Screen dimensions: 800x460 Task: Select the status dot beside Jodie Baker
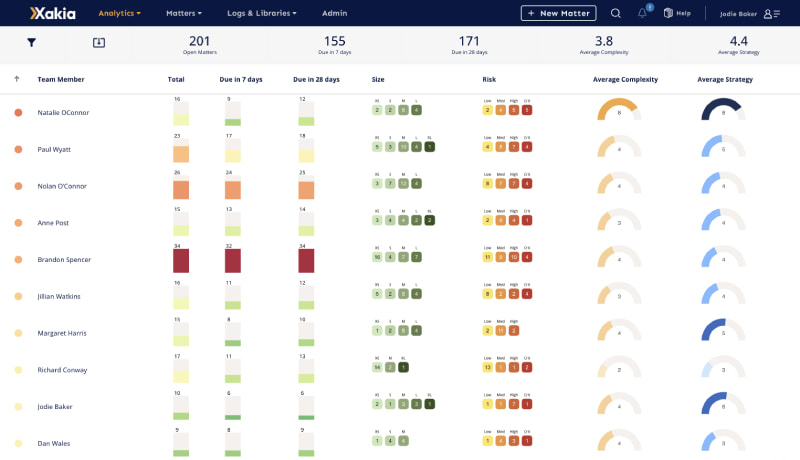[18, 406]
